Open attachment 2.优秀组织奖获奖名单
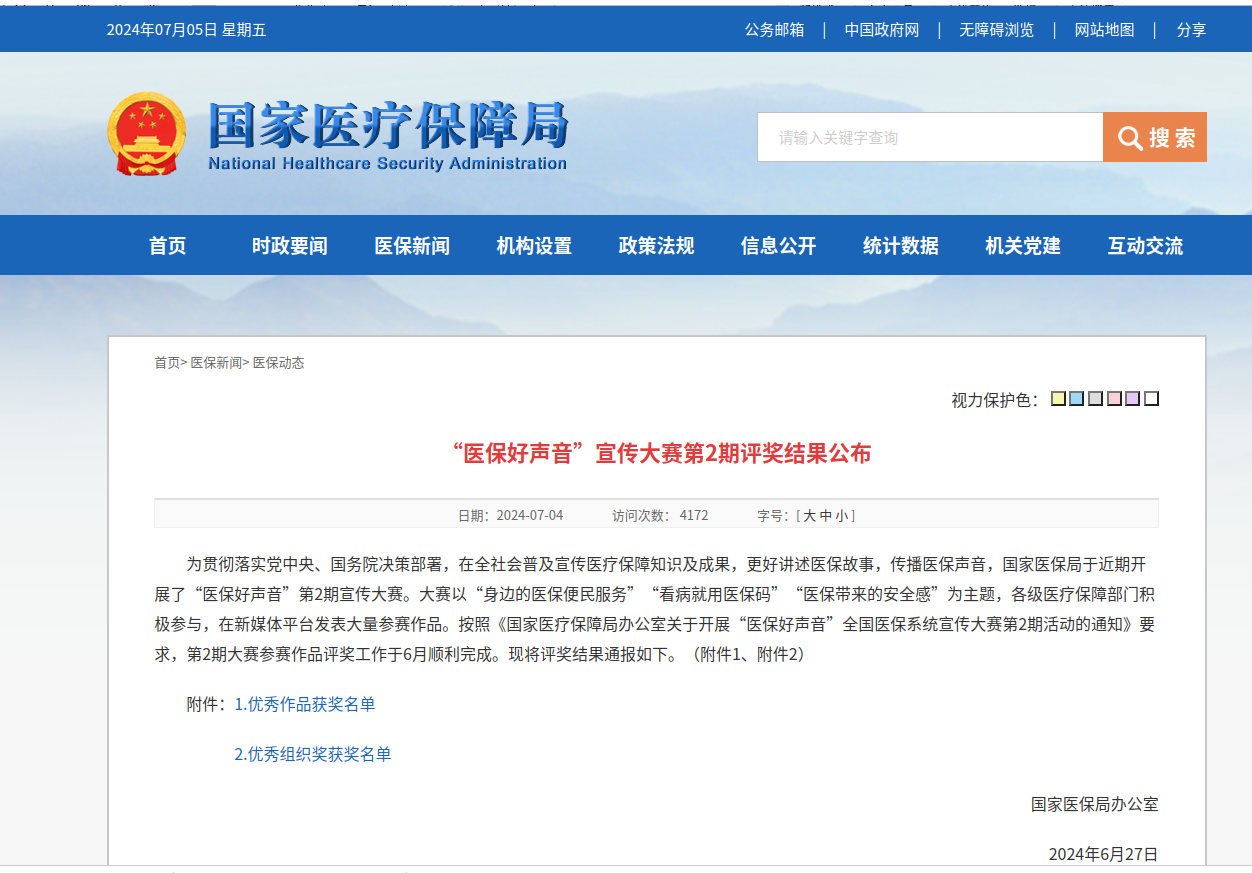 (313, 754)
